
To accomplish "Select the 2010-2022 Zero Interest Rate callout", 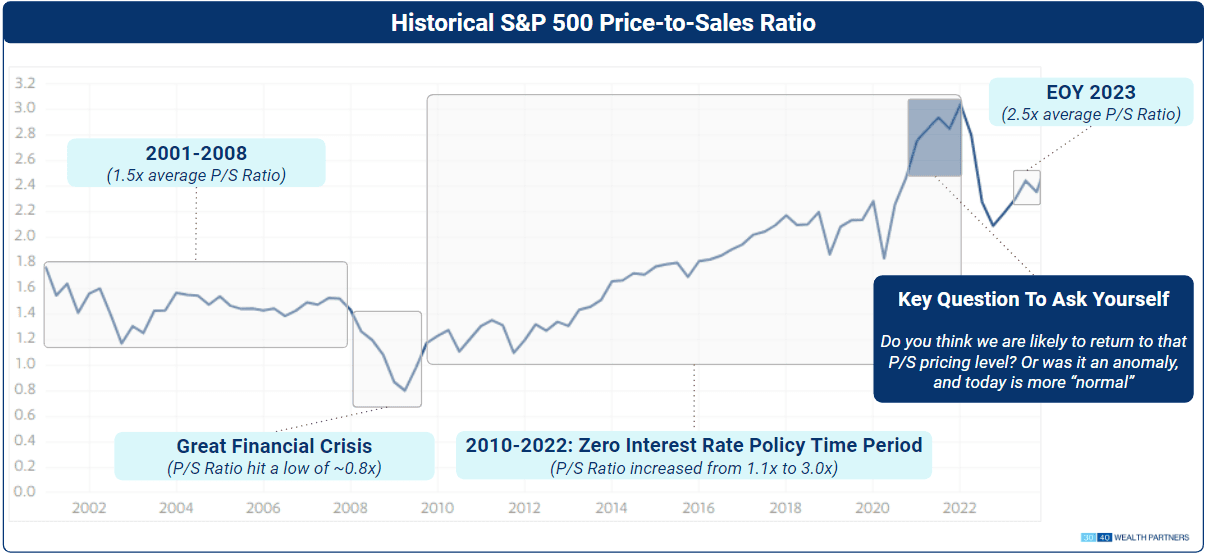I will click(x=694, y=456).
